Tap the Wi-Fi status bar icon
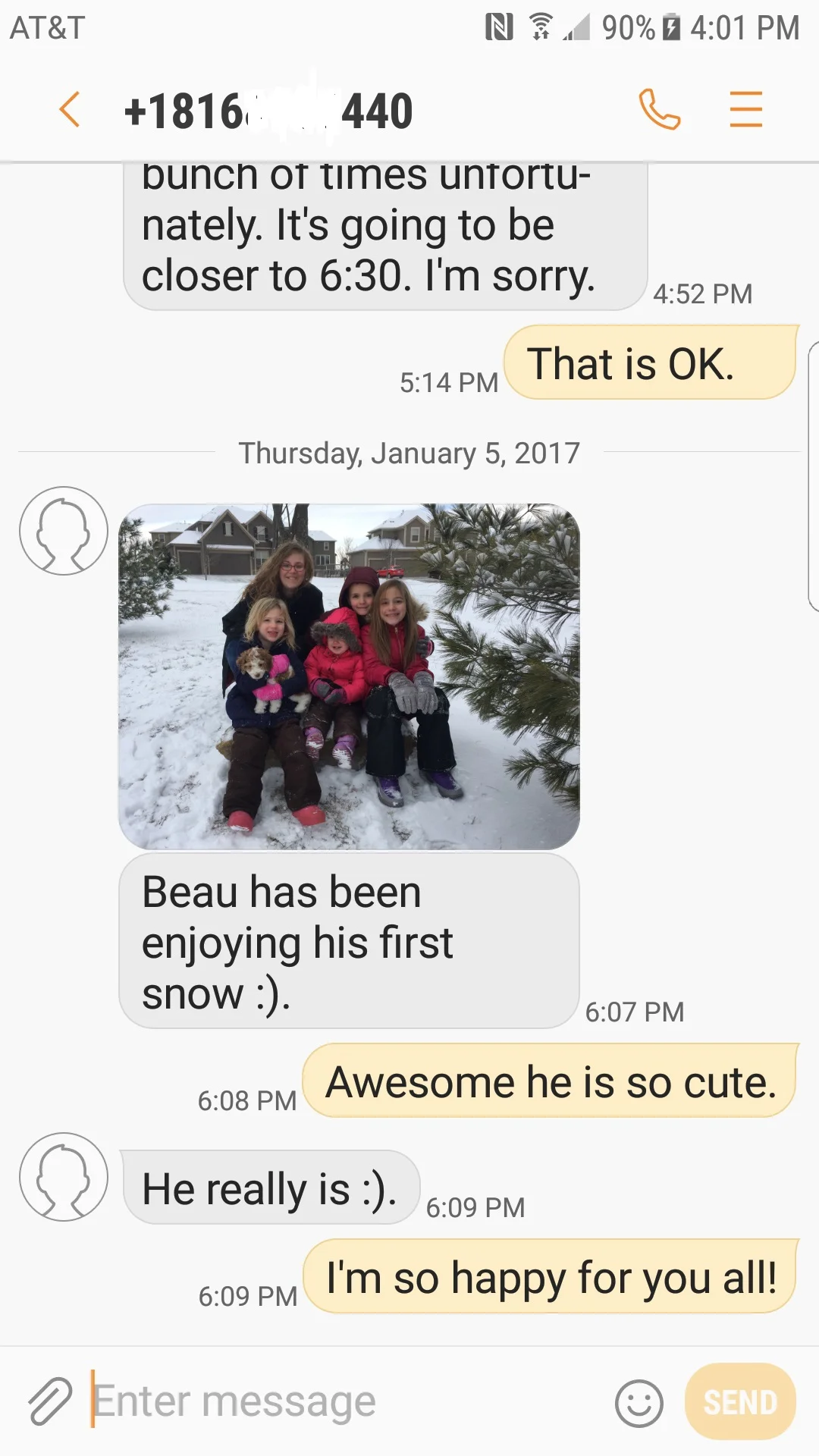Screen dimensions: 819x1456 [x=540, y=27]
